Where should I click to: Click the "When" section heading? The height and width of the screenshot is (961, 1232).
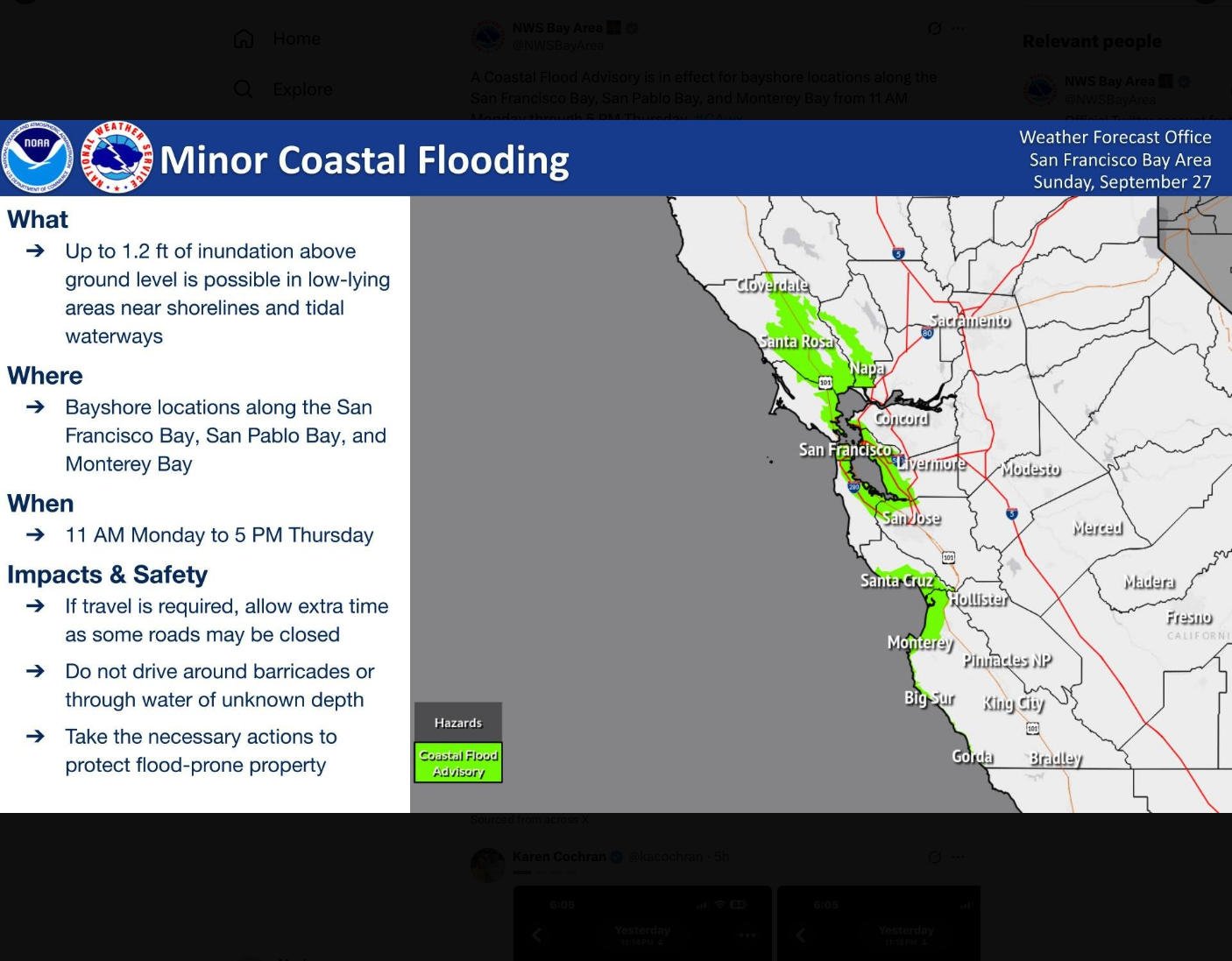click(40, 504)
